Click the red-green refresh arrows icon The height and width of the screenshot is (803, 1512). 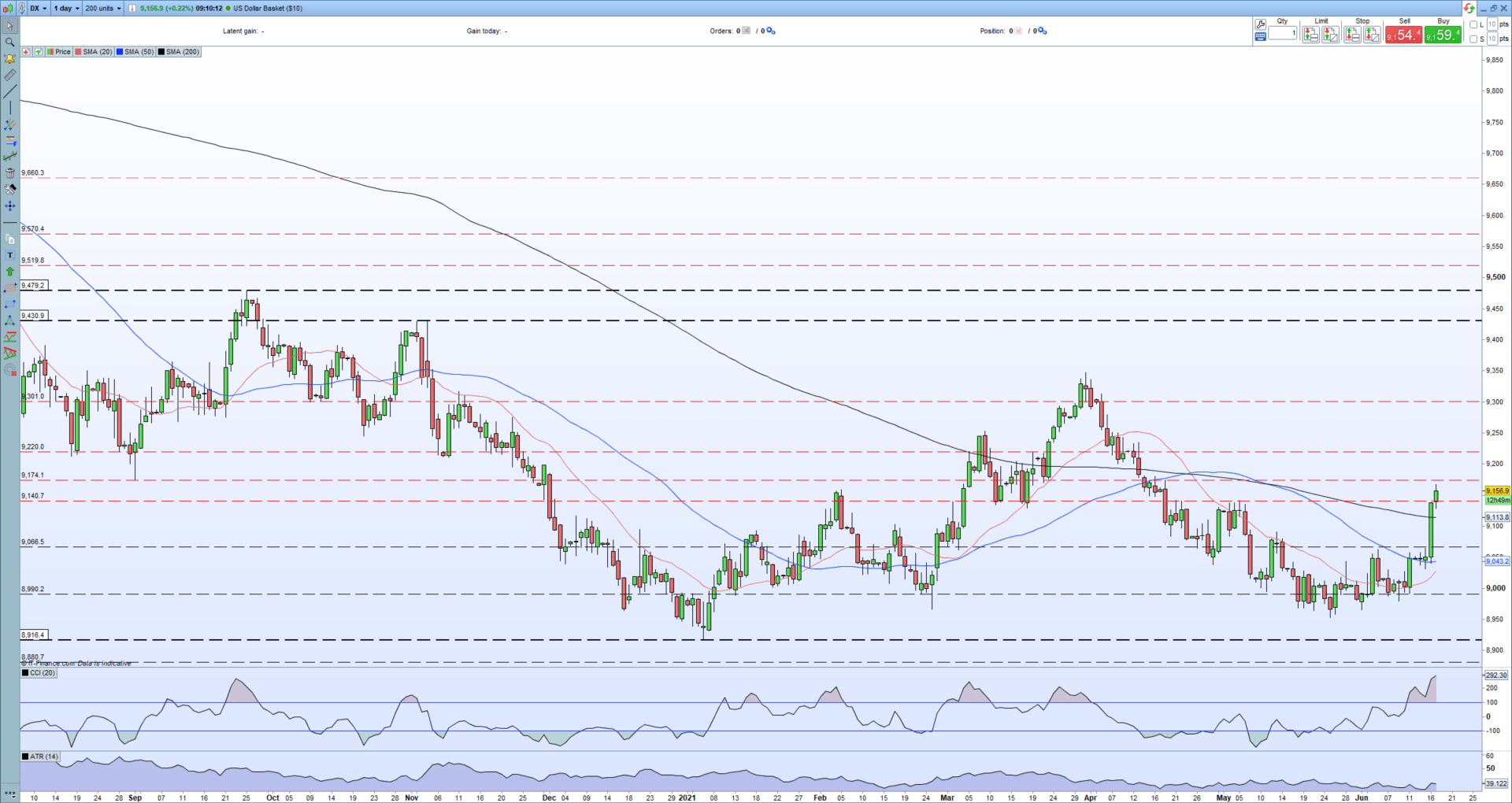[1469, 8]
